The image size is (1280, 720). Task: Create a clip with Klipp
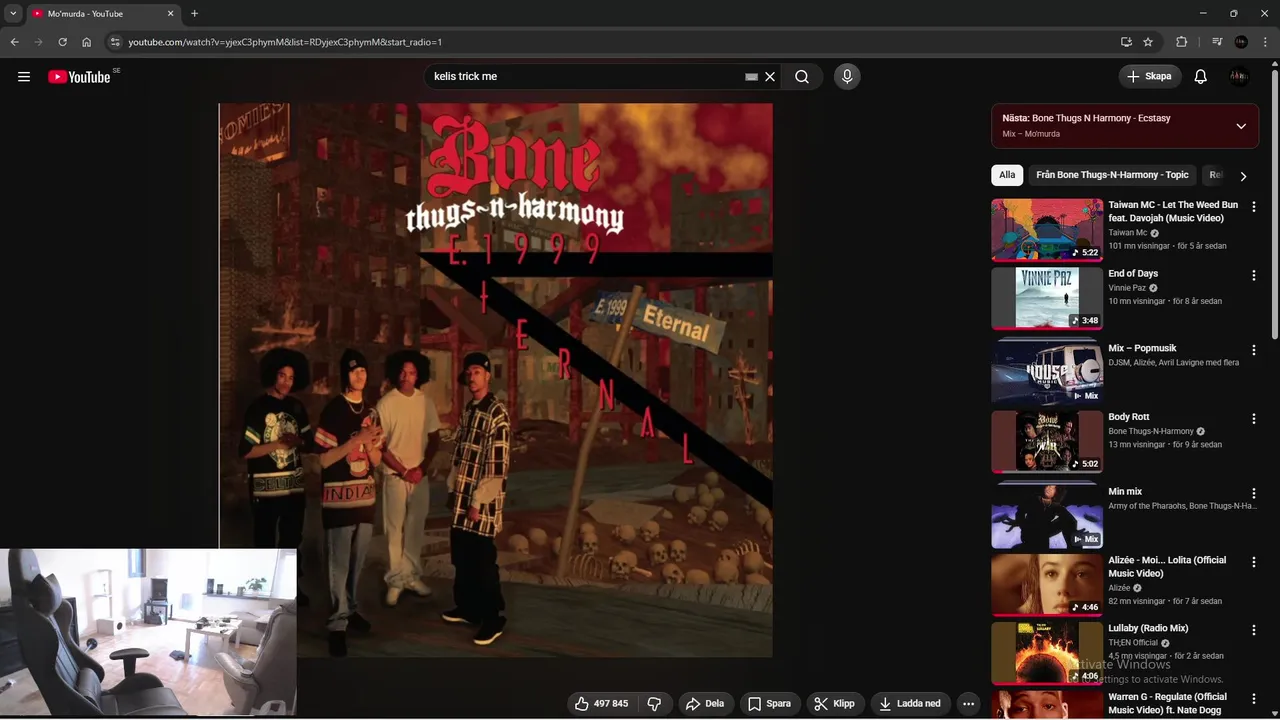835,704
